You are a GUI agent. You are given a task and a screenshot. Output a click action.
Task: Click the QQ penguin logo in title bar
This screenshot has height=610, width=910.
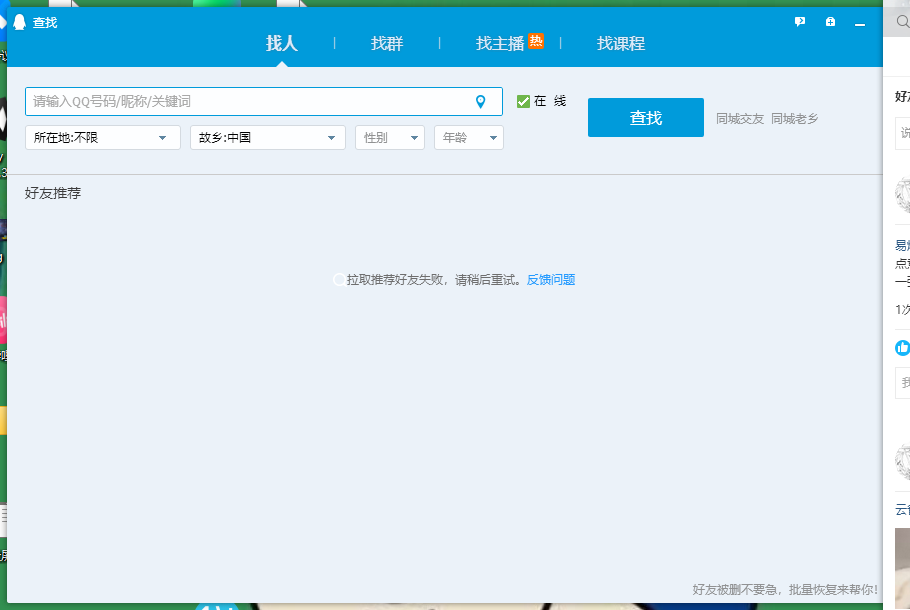point(20,22)
